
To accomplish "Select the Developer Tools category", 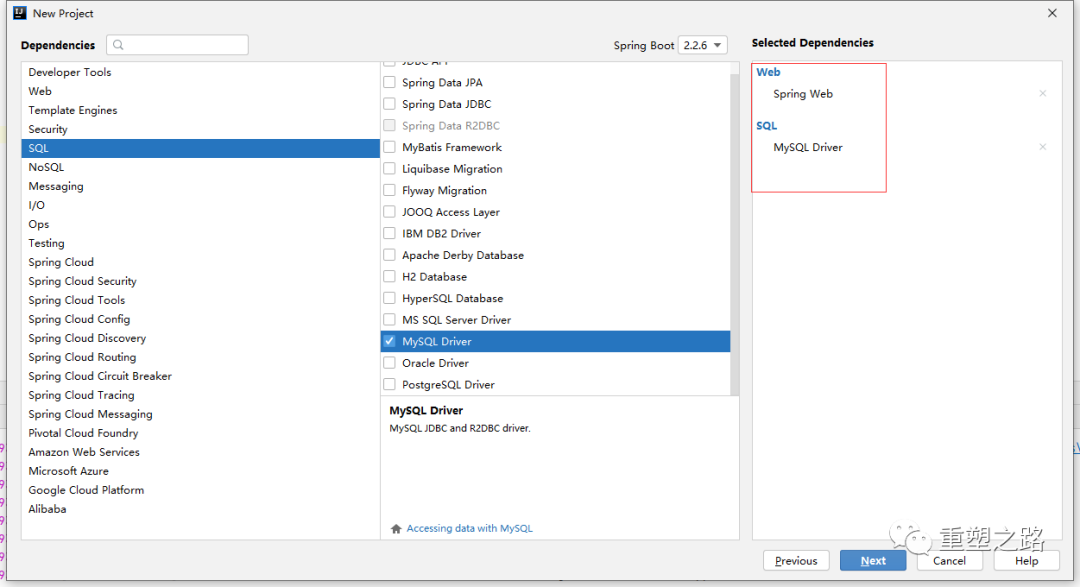I will click(x=70, y=72).
